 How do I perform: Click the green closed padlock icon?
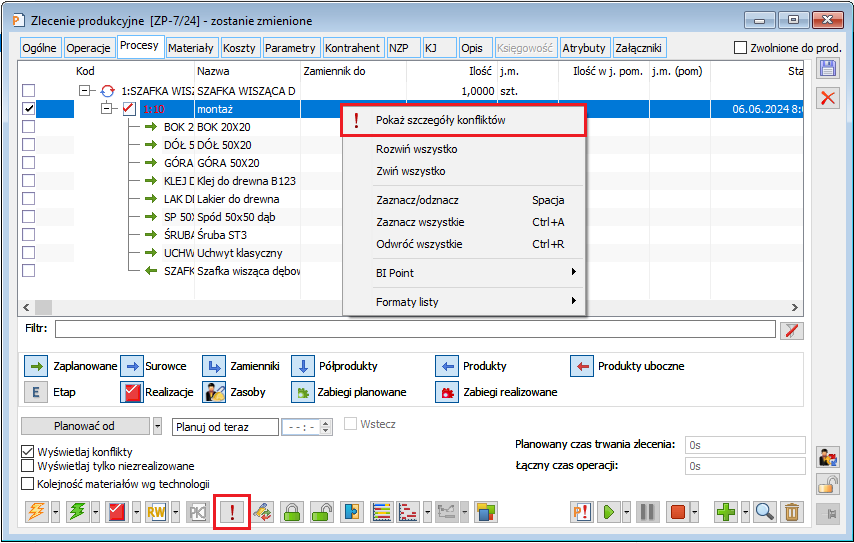point(292,512)
